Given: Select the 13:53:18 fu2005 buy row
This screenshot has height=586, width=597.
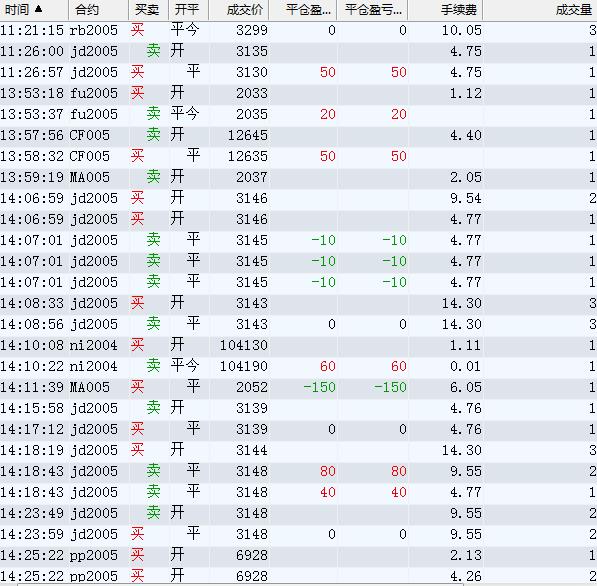Looking at the screenshot, I should coord(298,93).
